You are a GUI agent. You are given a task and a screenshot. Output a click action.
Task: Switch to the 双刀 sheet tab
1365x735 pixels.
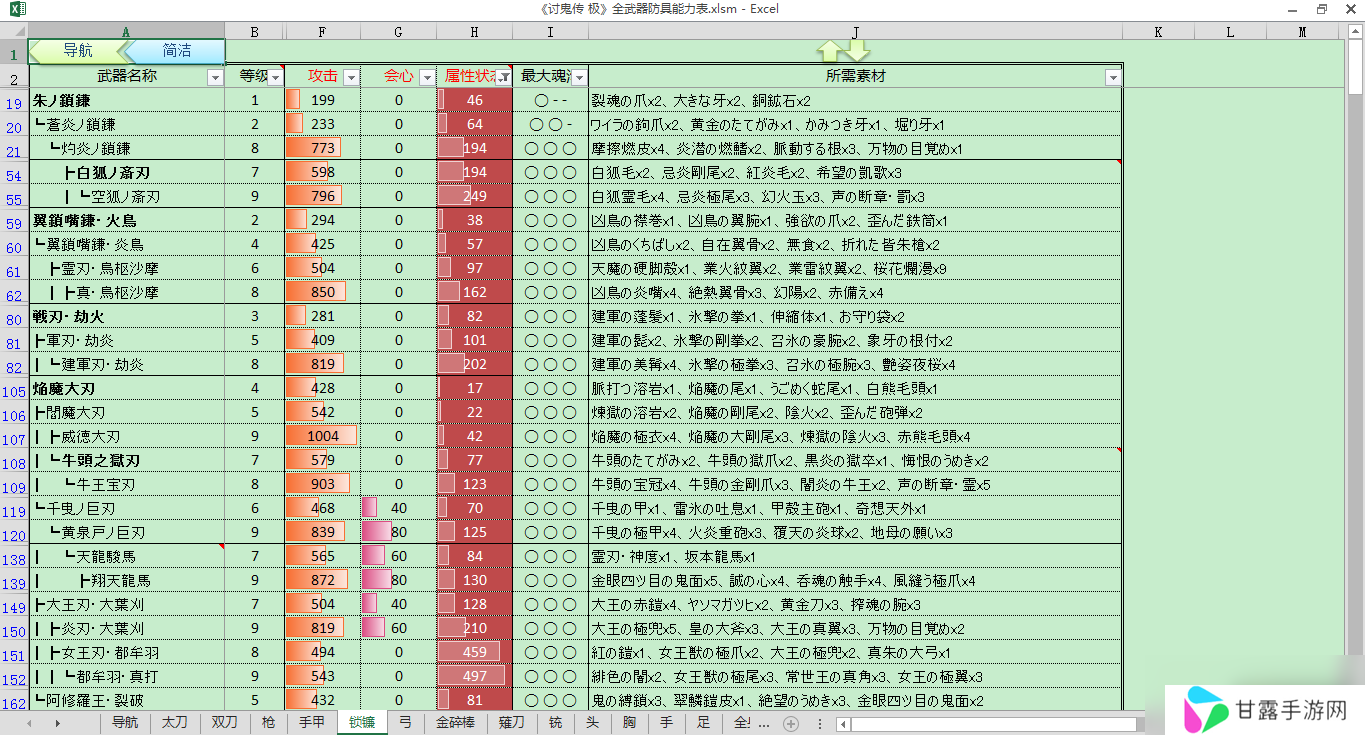pos(225,722)
